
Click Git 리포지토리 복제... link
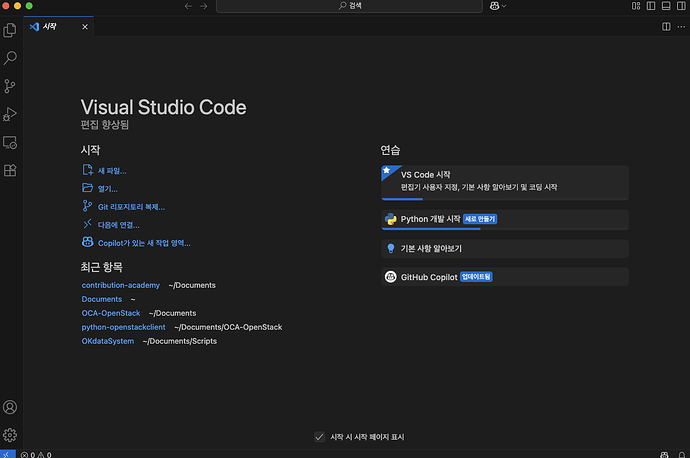131,207
